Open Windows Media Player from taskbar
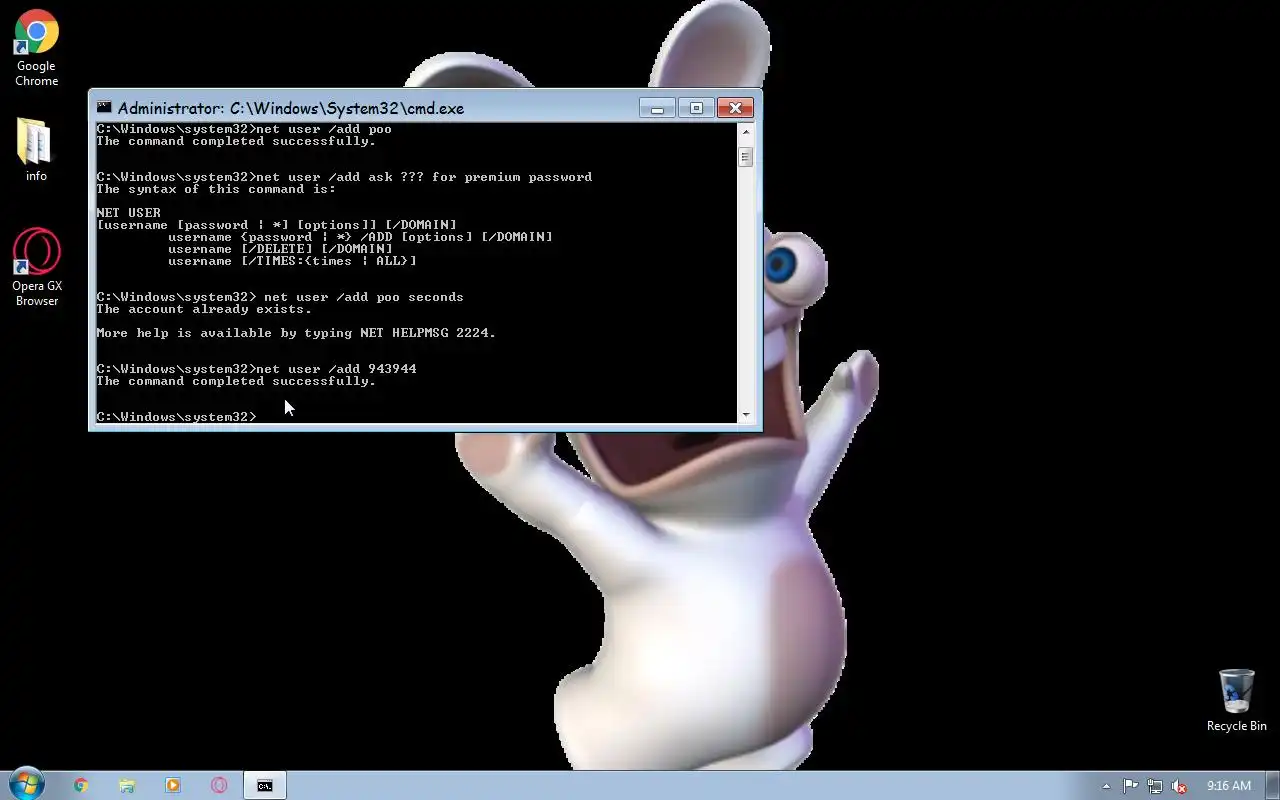This screenshot has height=800, width=1280. coord(173,786)
